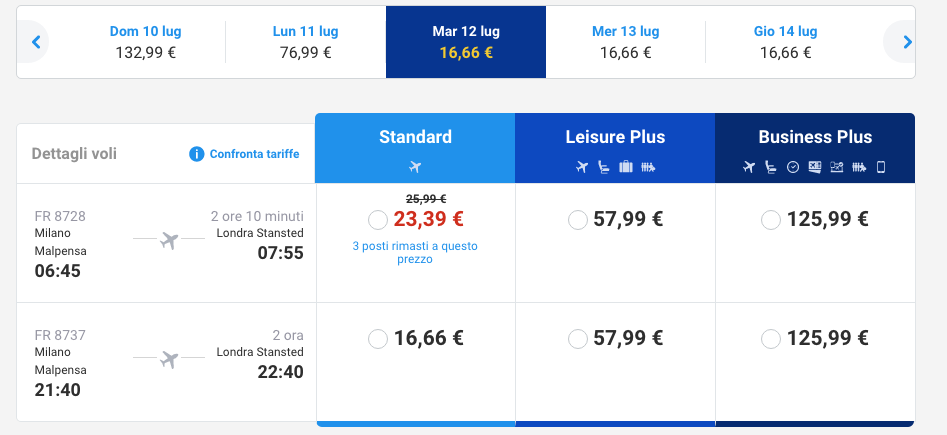Click the previous dates left arrow
Image resolution: width=947 pixels, height=435 pixels.
[35, 42]
